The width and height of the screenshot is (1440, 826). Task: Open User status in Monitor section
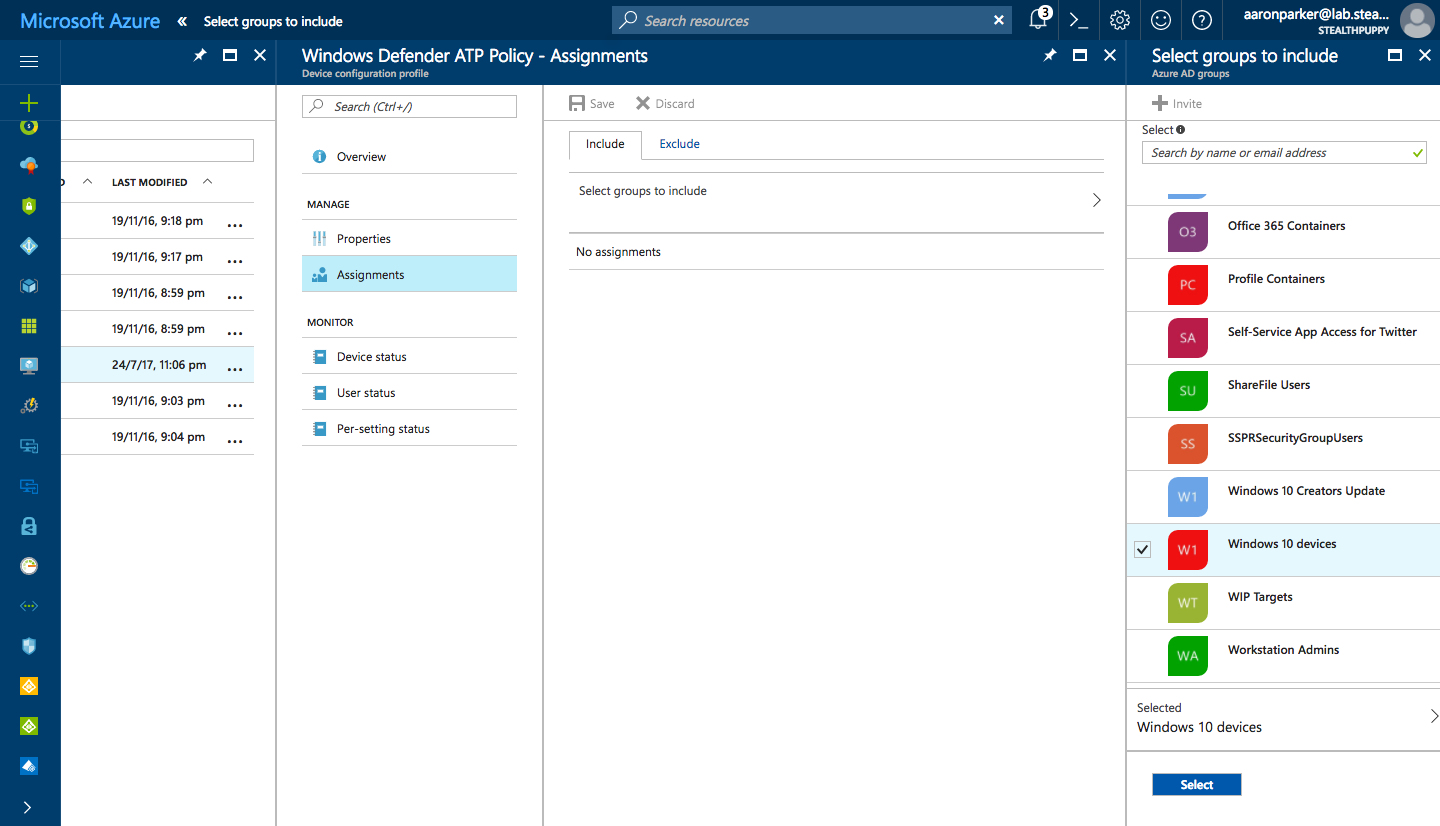(x=409, y=393)
